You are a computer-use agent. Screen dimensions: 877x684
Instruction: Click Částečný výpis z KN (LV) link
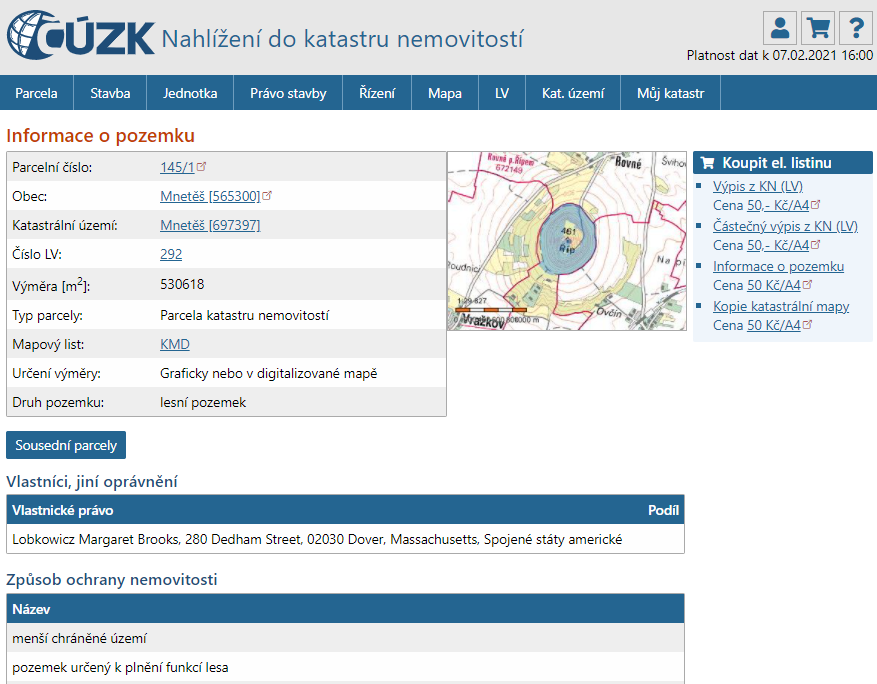(x=785, y=226)
